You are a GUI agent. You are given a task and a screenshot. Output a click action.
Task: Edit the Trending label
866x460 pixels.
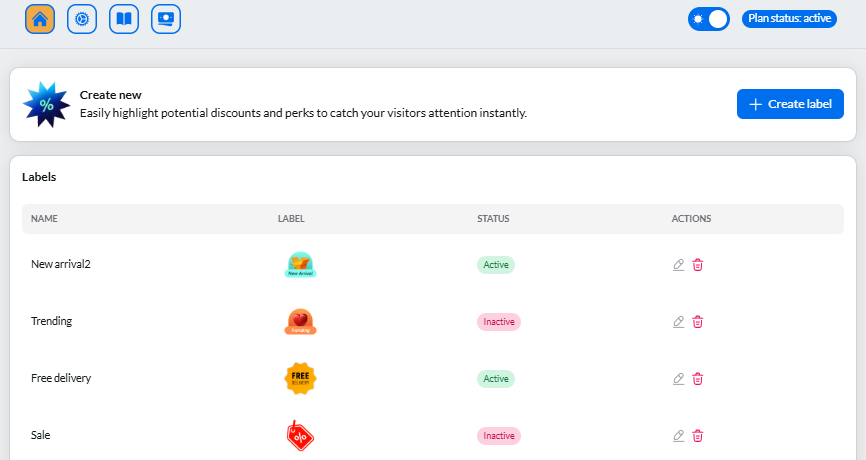[679, 322]
